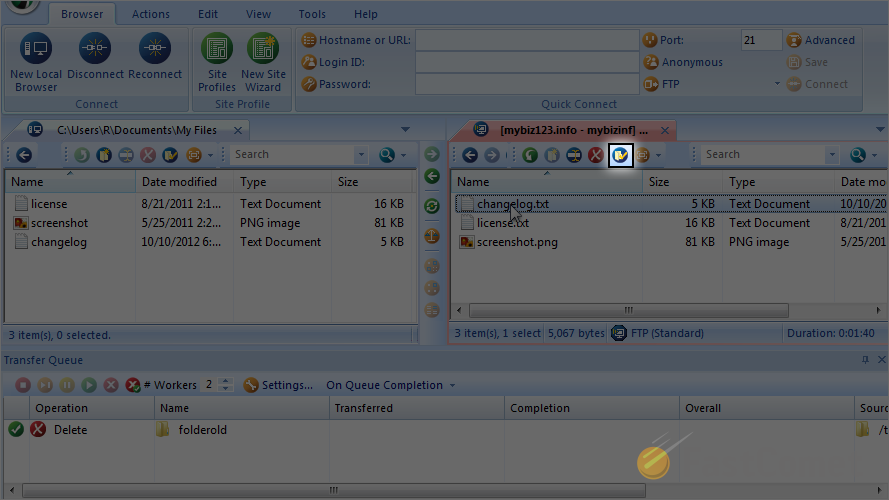This screenshot has width=889, height=500.
Task: Click the Advanced button in Quick Connect
Action: (x=821, y=40)
